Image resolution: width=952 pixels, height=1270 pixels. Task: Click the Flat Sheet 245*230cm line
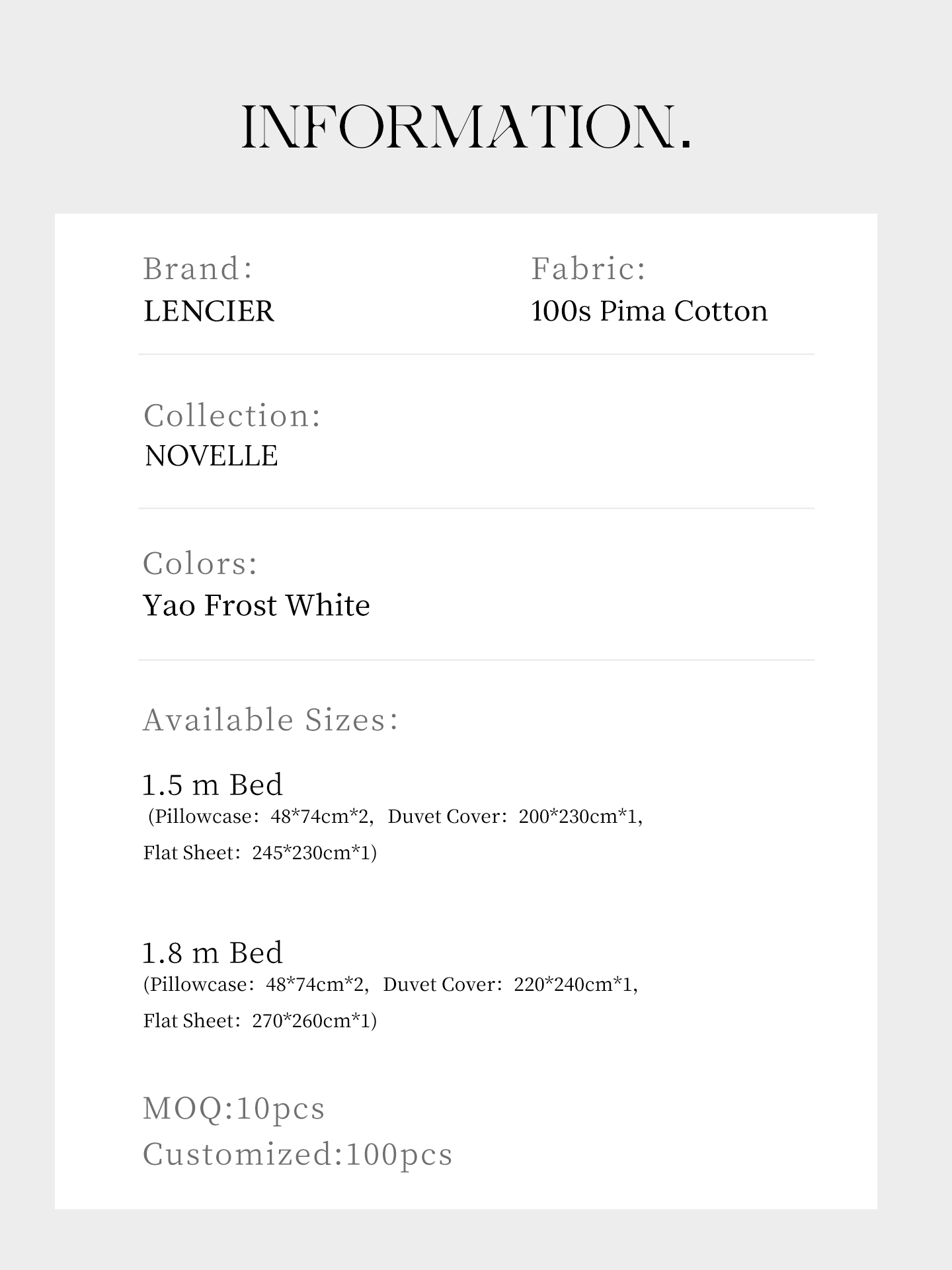click(x=260, y=853)
